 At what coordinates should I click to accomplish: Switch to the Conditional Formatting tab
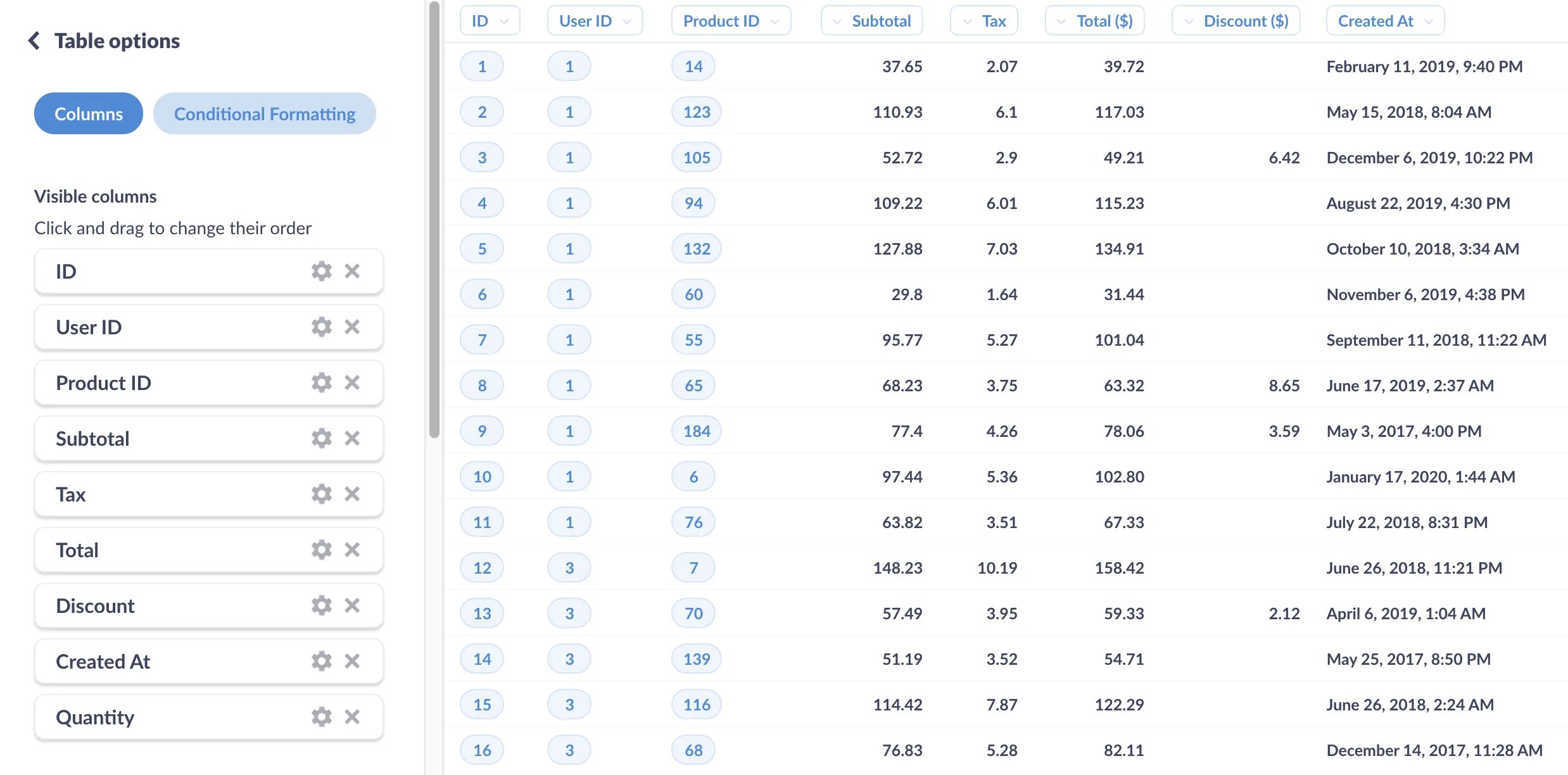265,113
